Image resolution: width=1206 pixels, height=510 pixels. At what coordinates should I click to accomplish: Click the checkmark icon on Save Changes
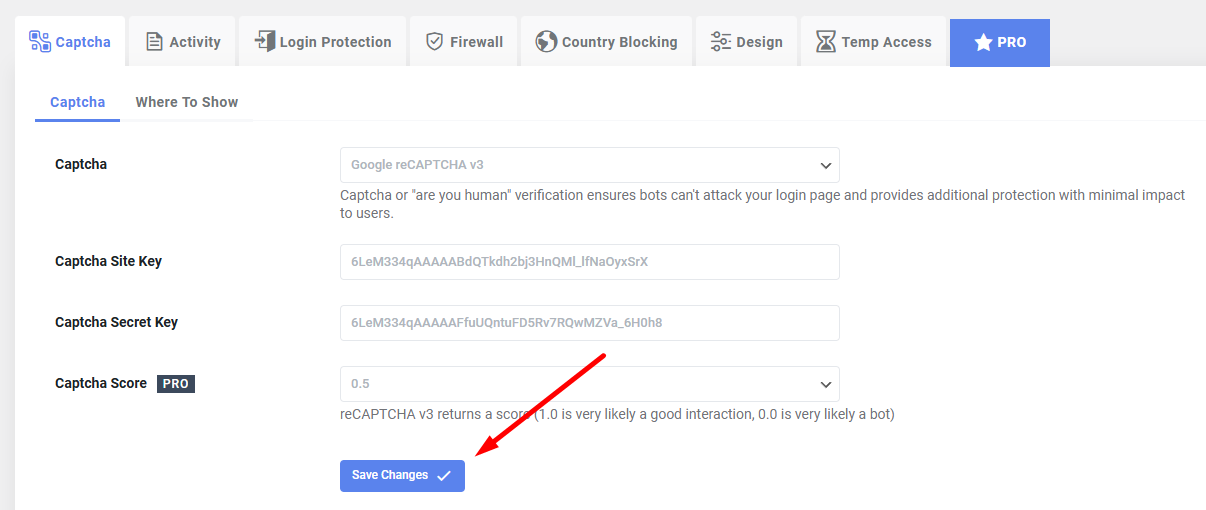click(x=444, y=475)
